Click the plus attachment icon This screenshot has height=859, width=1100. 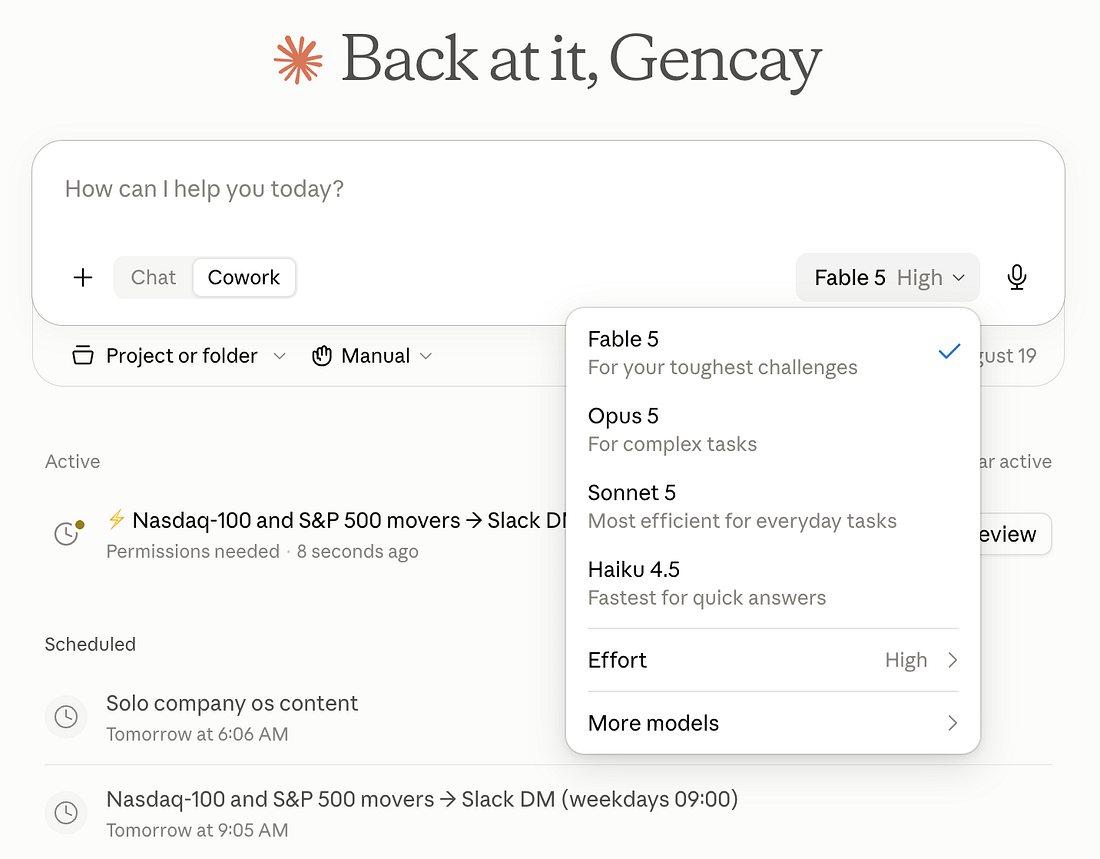click(83, 277)
